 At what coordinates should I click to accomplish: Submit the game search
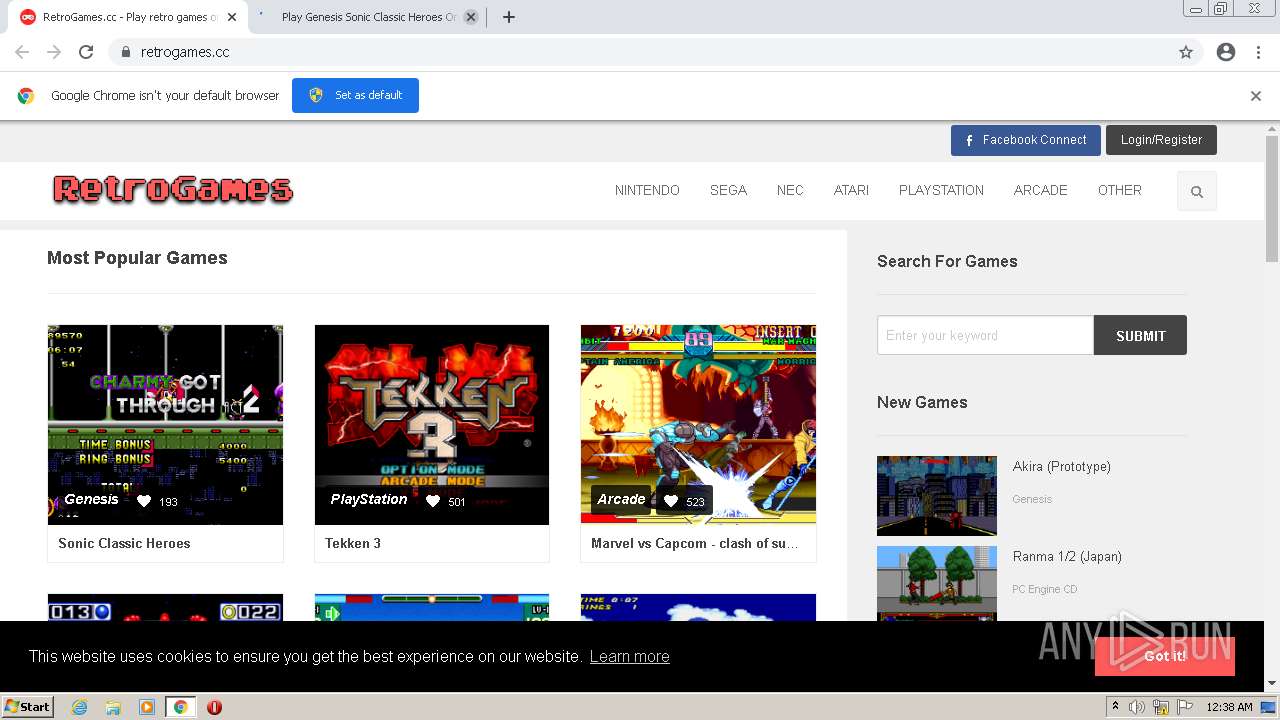pos(1140,335)
